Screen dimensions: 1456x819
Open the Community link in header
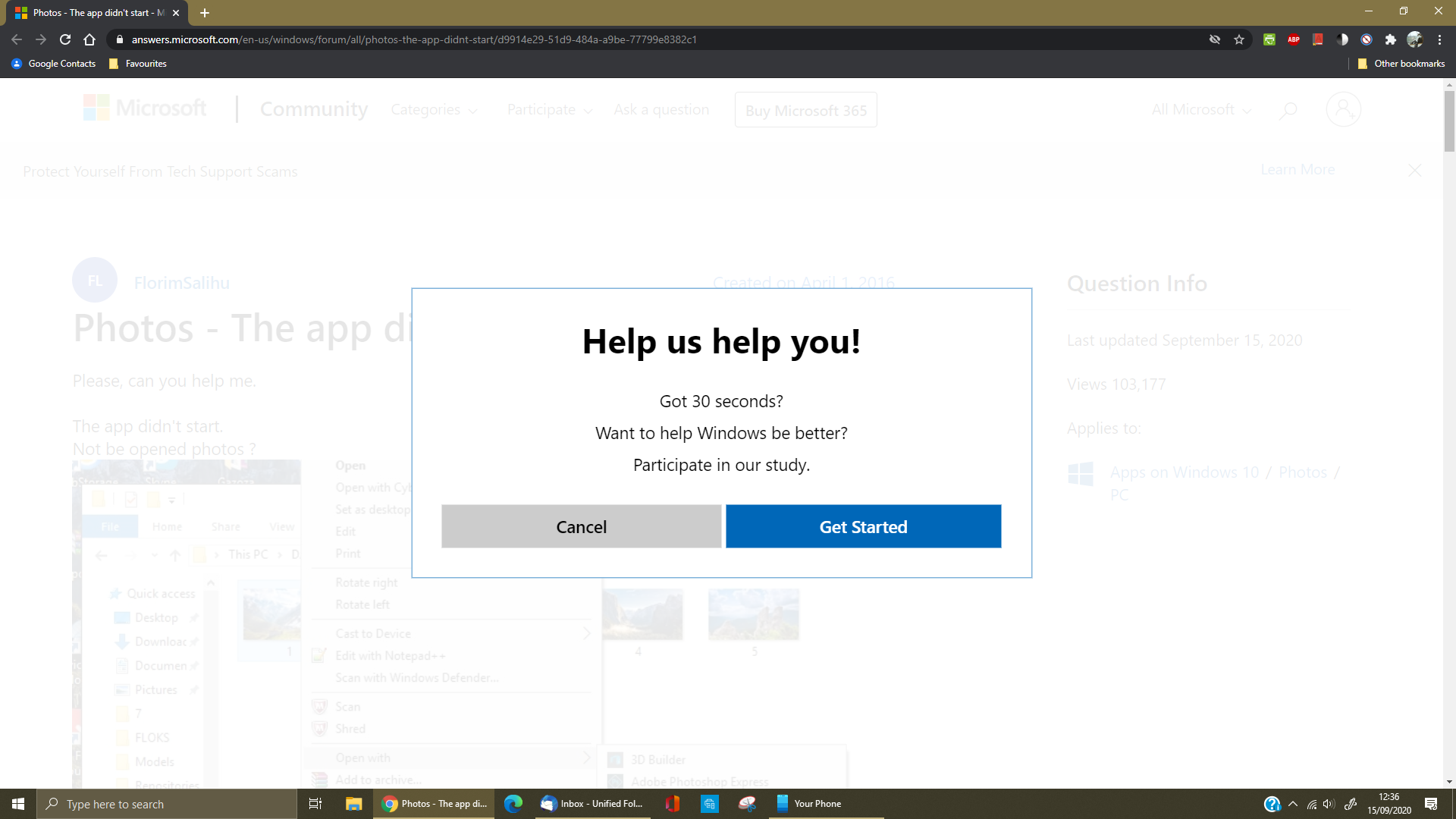pyautogui.click(x=314, y=109)
